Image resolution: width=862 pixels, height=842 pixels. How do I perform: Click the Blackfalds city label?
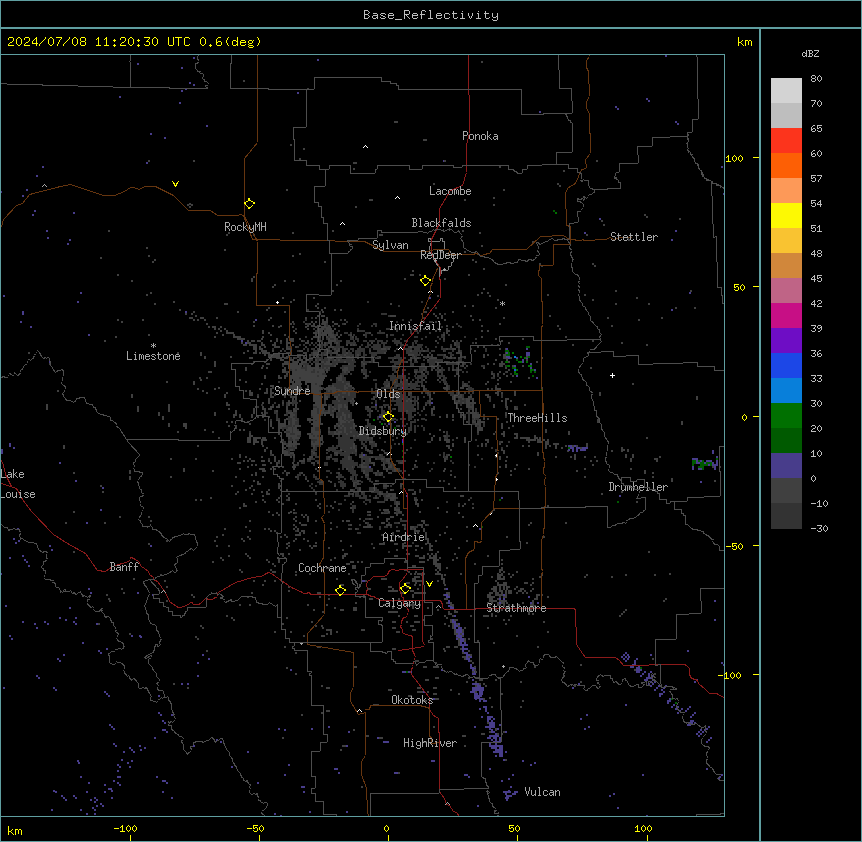[441, 223]
